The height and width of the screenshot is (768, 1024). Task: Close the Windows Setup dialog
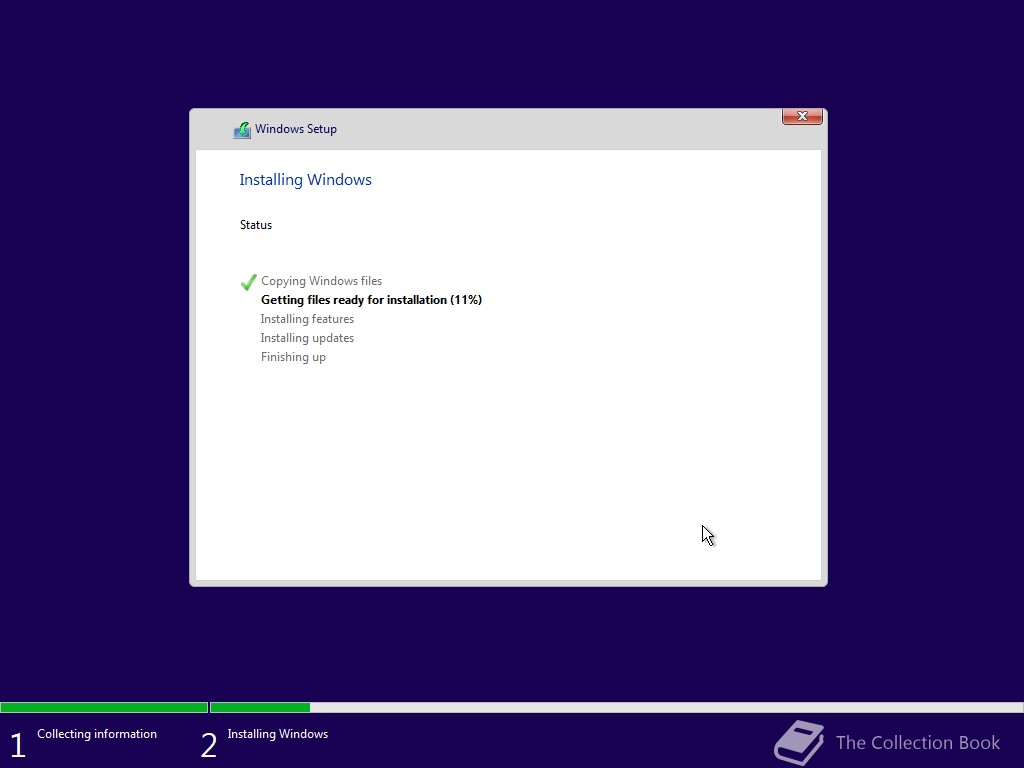tap(802, 116)
